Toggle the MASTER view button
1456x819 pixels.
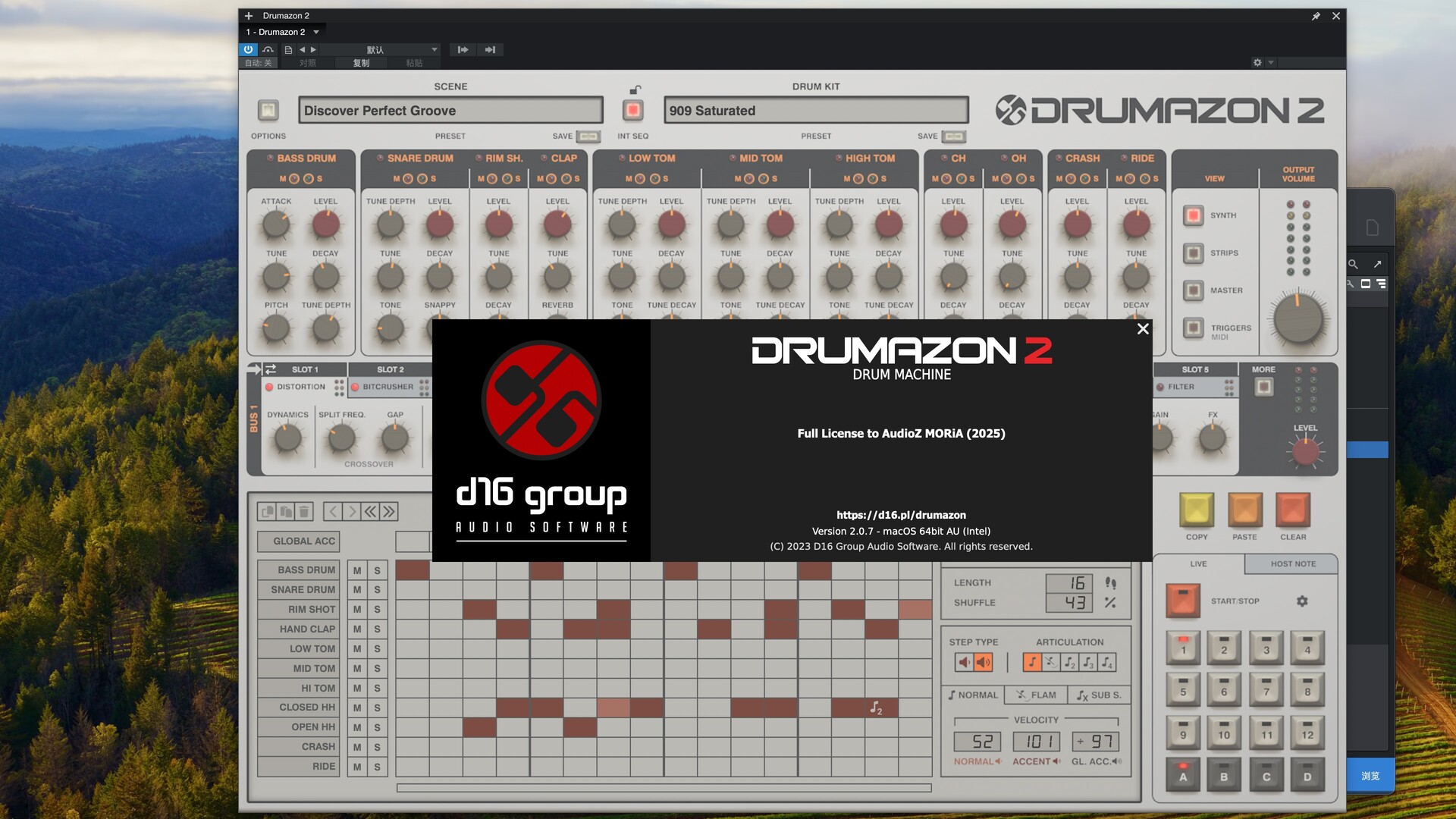pyautogui.click(x=1193, y=290)
